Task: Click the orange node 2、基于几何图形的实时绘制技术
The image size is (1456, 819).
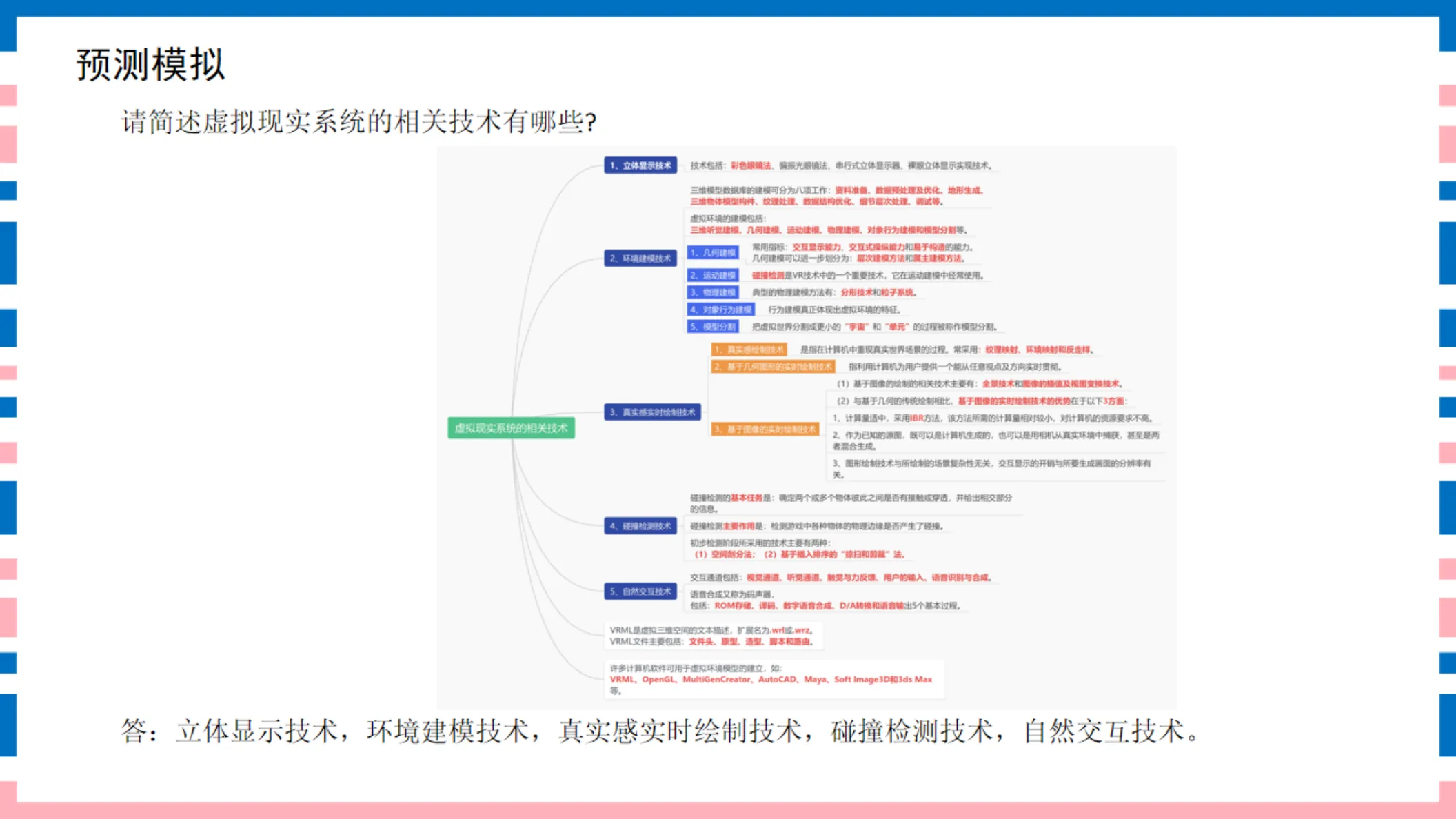Action: click(773, 367)
